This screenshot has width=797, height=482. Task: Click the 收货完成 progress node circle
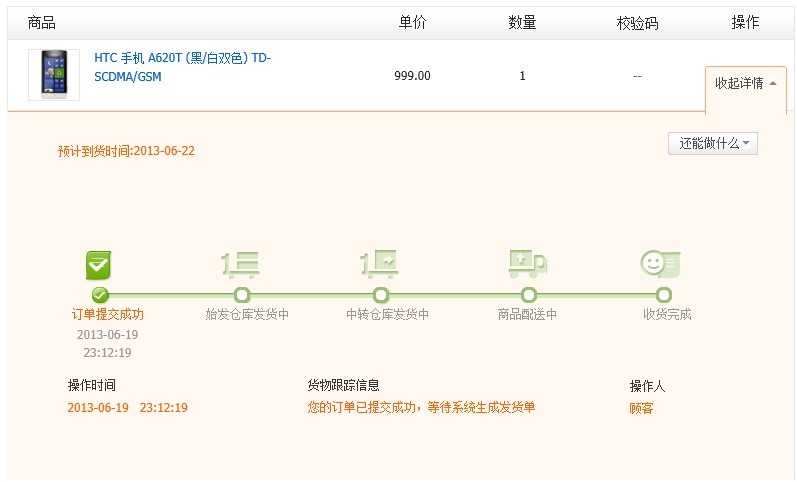pos(663,295)
